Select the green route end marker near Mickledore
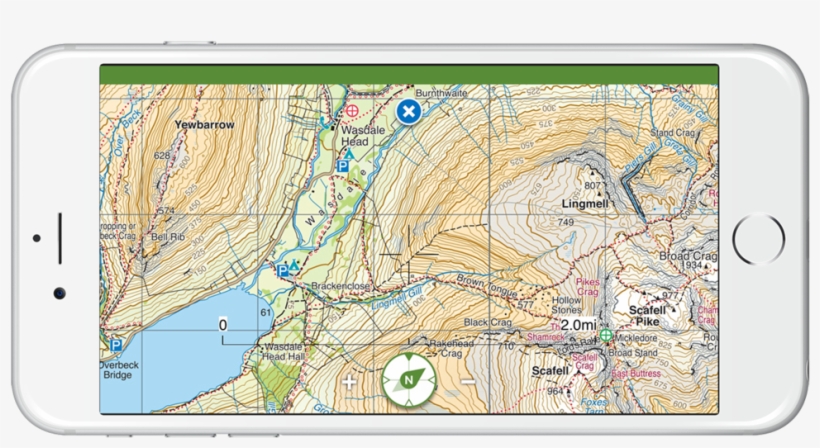Image resolution: width=820 pixels, height=448 pixels. click(606, 335)
